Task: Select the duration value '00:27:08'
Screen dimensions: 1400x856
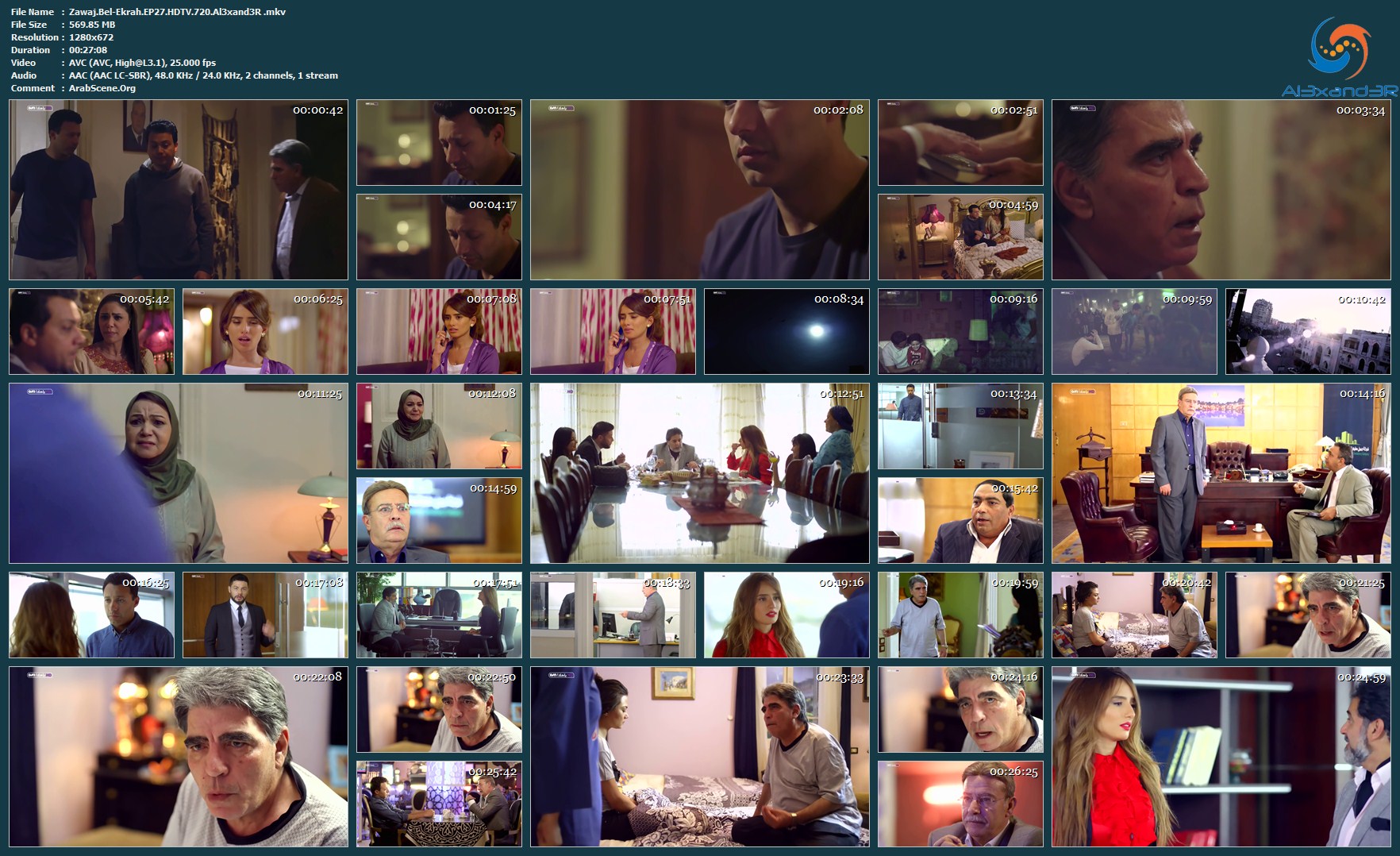Action: pyautogui.click(x=88, y=50)
